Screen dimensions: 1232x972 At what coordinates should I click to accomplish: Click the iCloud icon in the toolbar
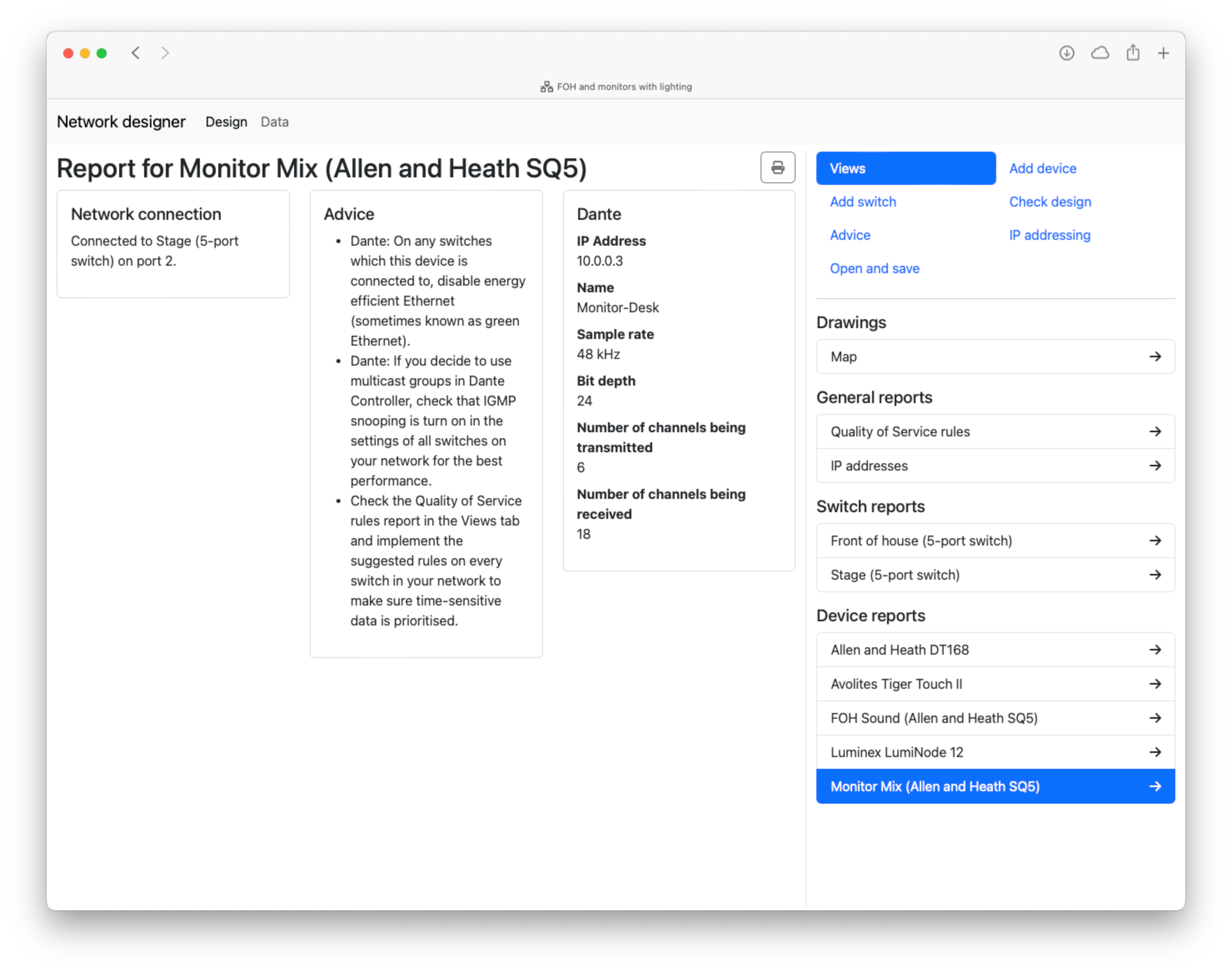pos(1100,53)
